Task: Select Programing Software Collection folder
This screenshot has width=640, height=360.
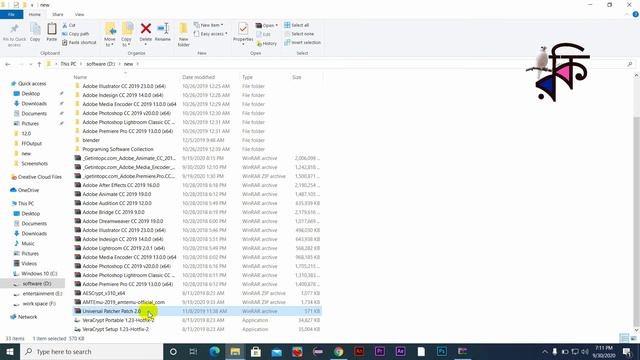Action: click(x=118, y=149)
